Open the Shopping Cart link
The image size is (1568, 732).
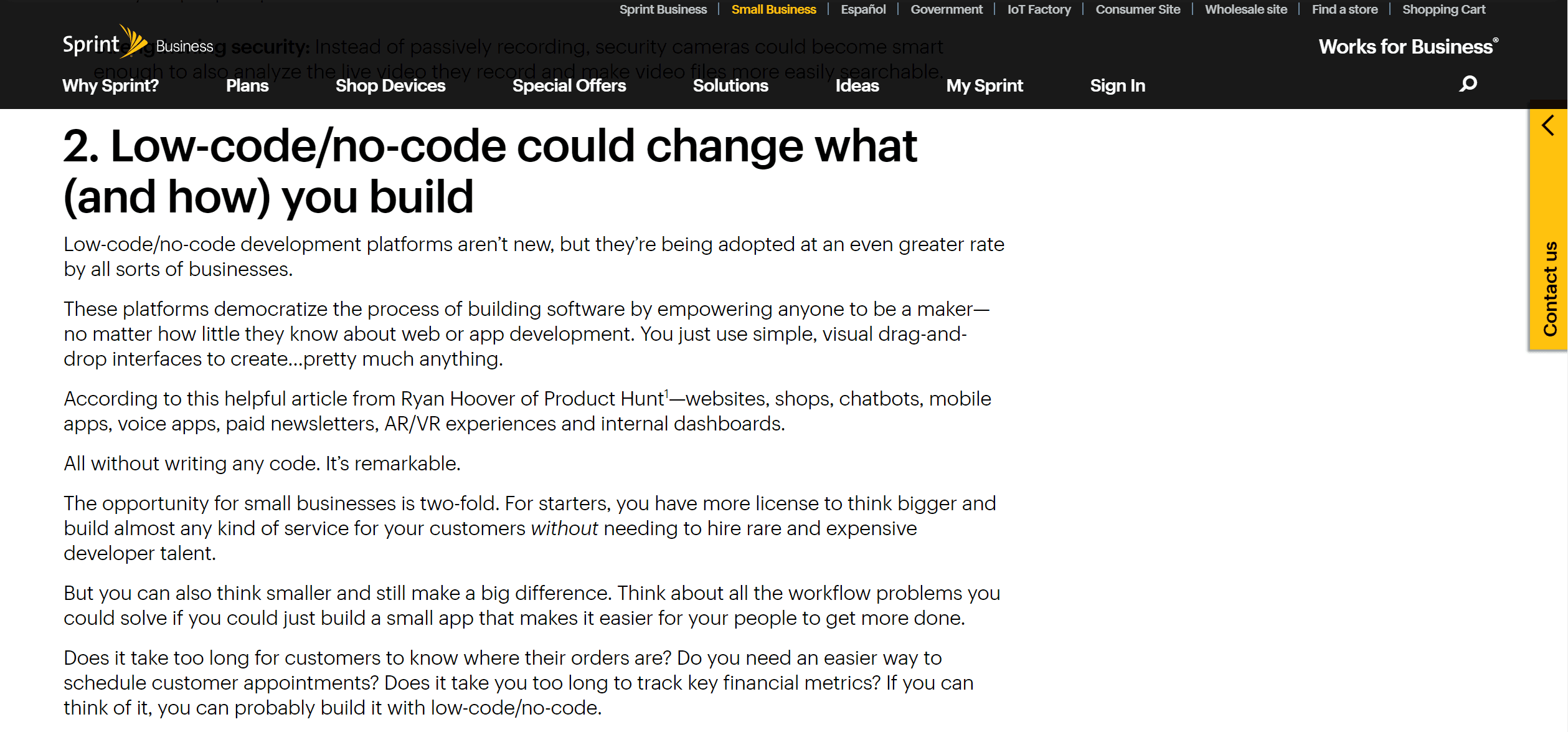(x=1443, y=9)
